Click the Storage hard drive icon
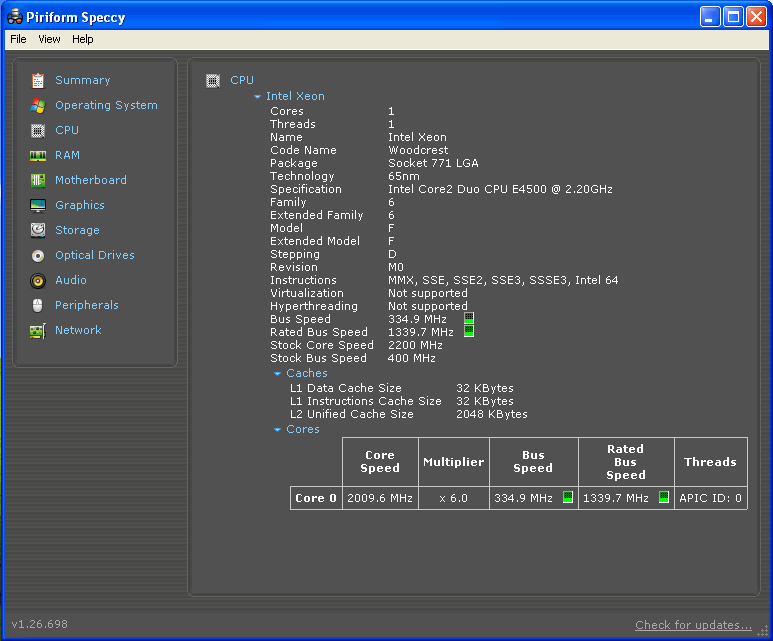 pyautogui.click(x=38, y=230)
